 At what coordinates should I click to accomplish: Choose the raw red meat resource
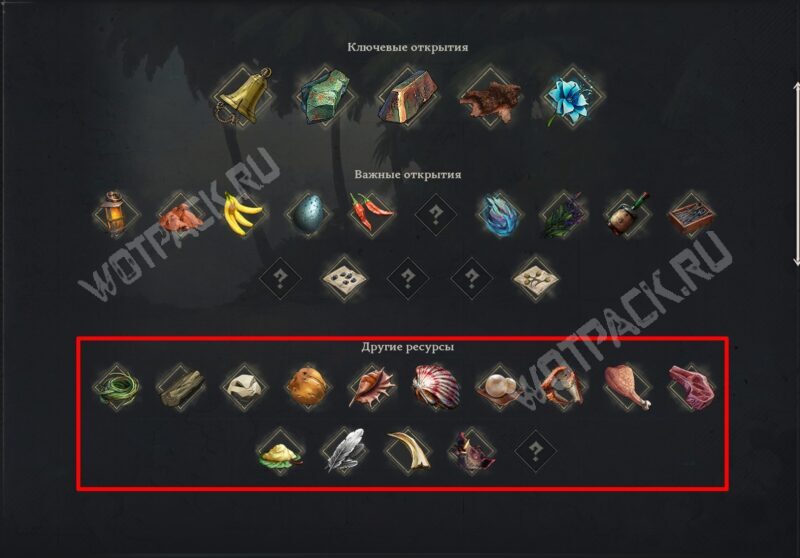[x=691, y=386]
